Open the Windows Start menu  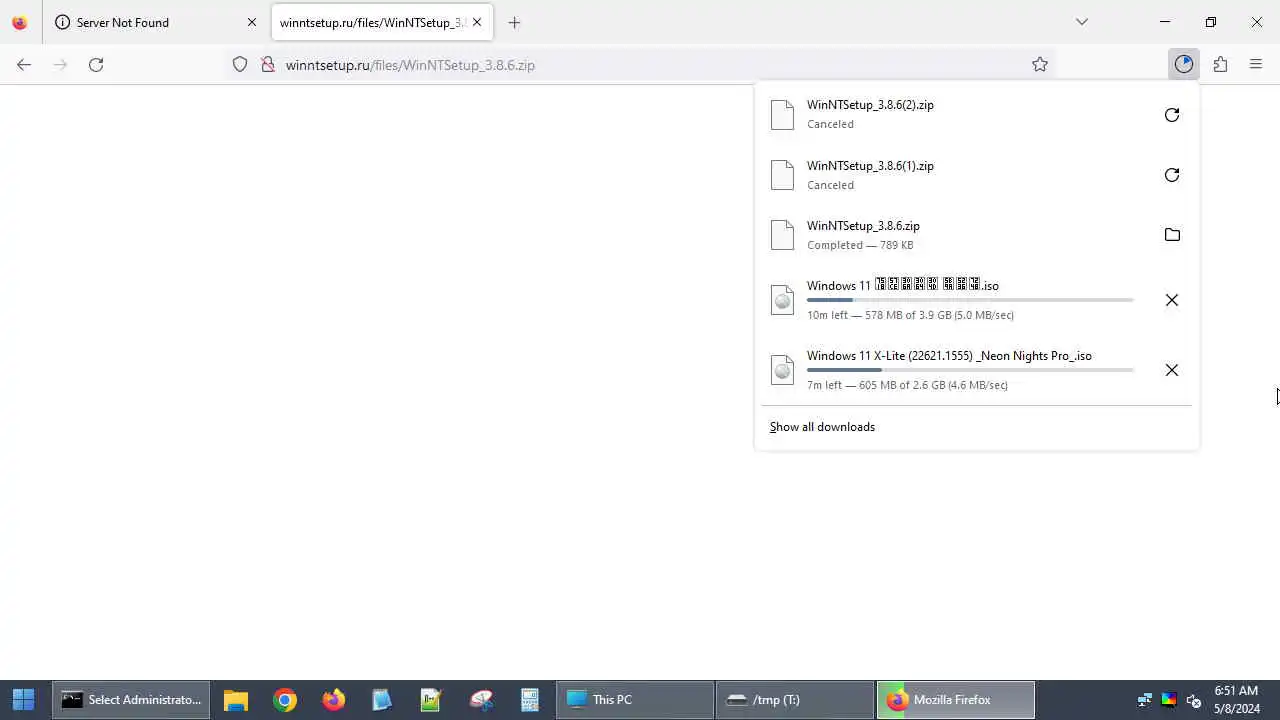[24, 700]
